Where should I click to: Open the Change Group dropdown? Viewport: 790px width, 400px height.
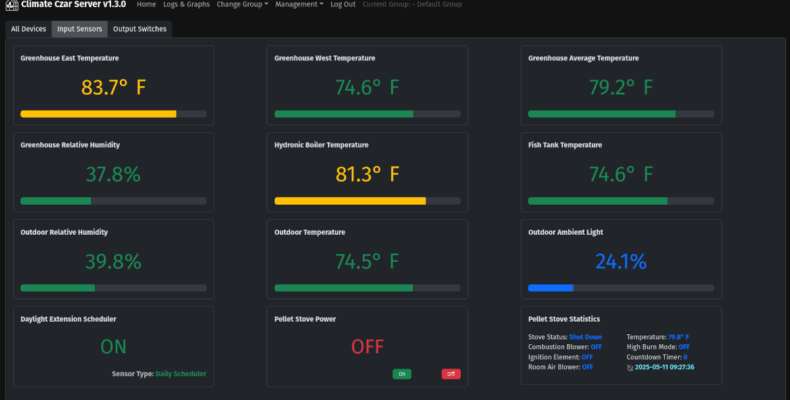coord(242,5)
